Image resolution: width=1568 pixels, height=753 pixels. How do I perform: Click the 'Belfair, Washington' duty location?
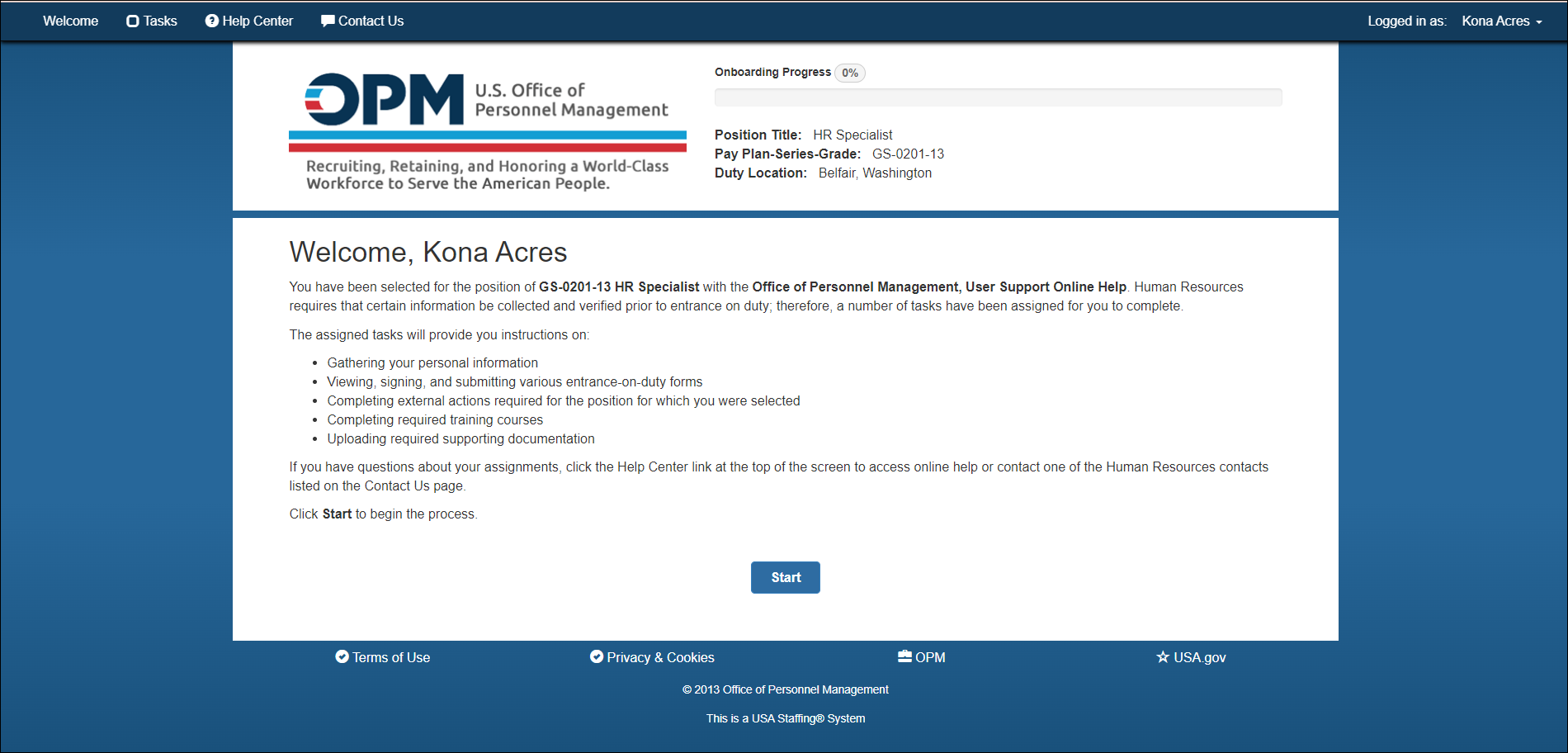875,173
